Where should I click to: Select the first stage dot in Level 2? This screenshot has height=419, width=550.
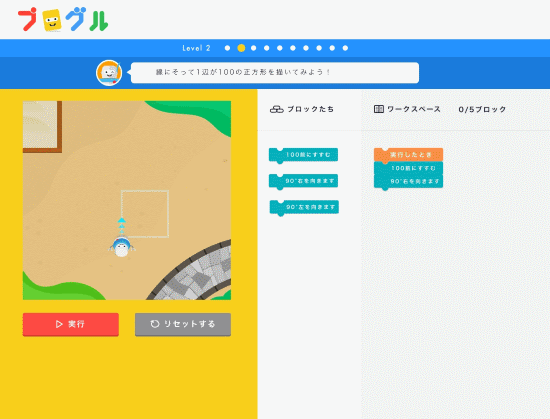click(x=227, y=48)
